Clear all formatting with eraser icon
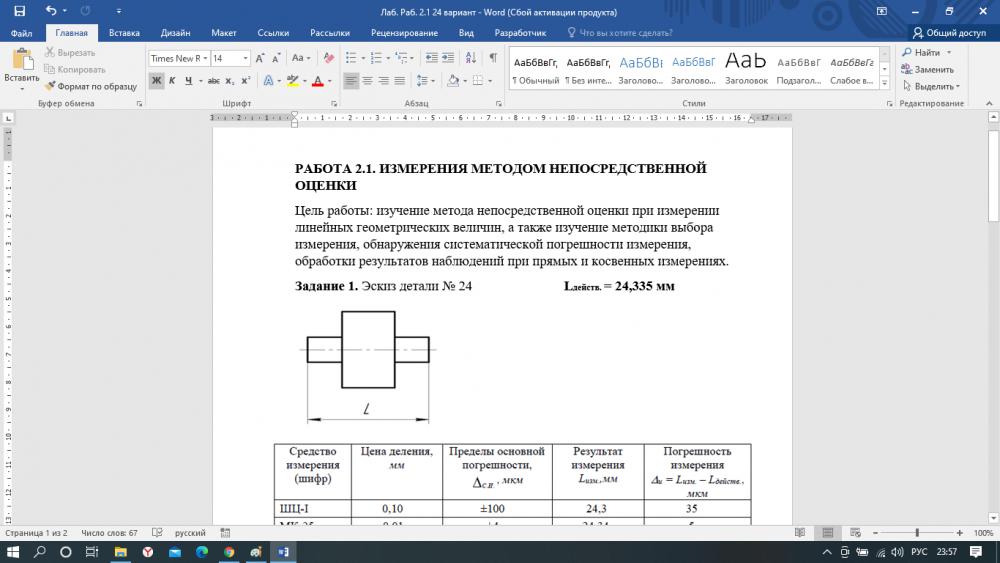The height and width of the screenshot is (563, 1000). [x=328, y=58]
